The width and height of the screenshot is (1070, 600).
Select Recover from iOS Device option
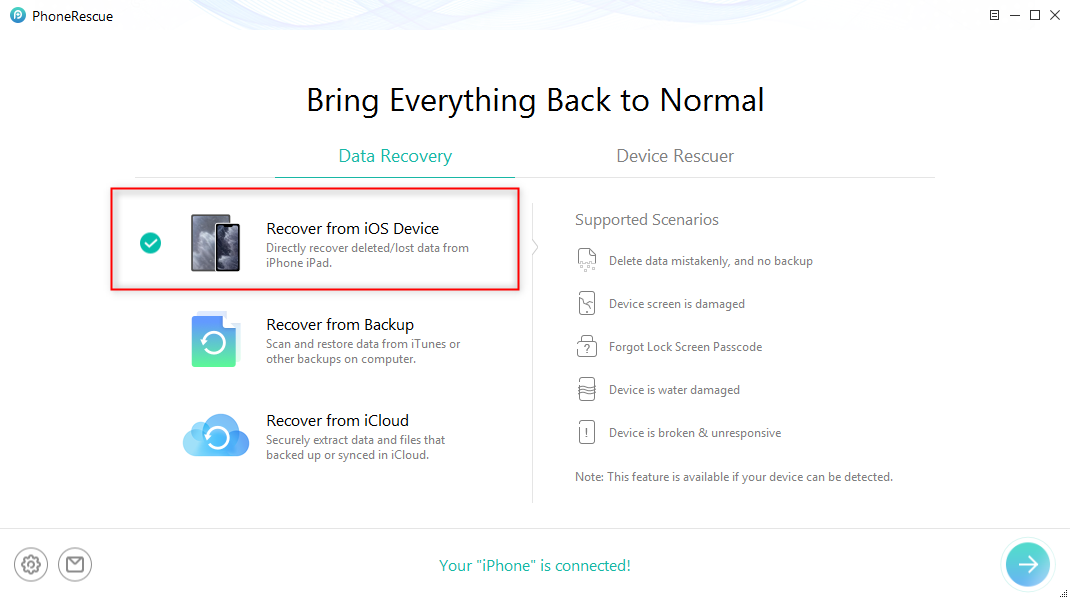352,229
